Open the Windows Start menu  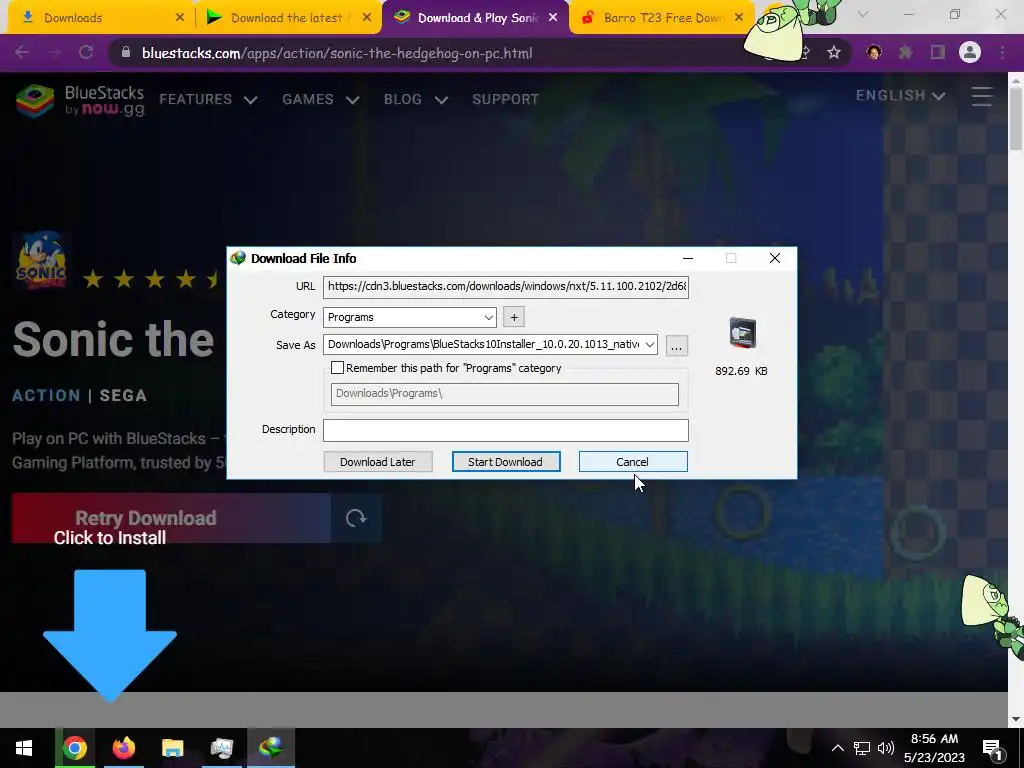pyautogui.click(x=24, y=748)
